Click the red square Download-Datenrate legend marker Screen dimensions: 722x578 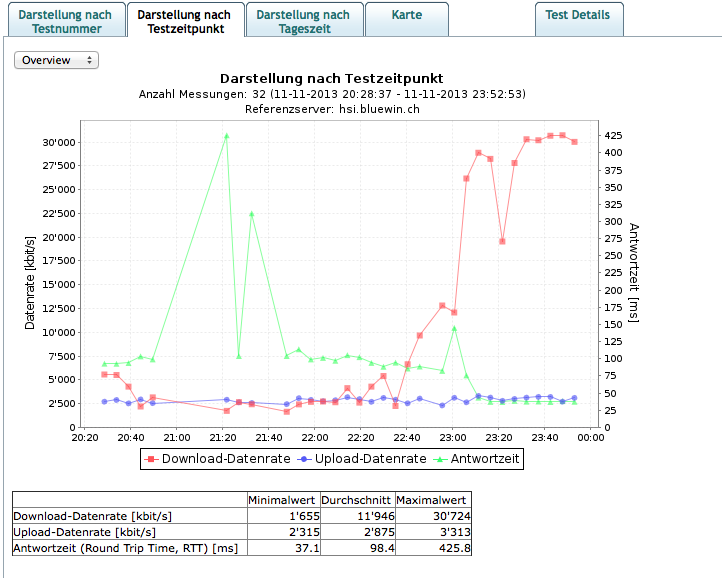click(153, 459)
